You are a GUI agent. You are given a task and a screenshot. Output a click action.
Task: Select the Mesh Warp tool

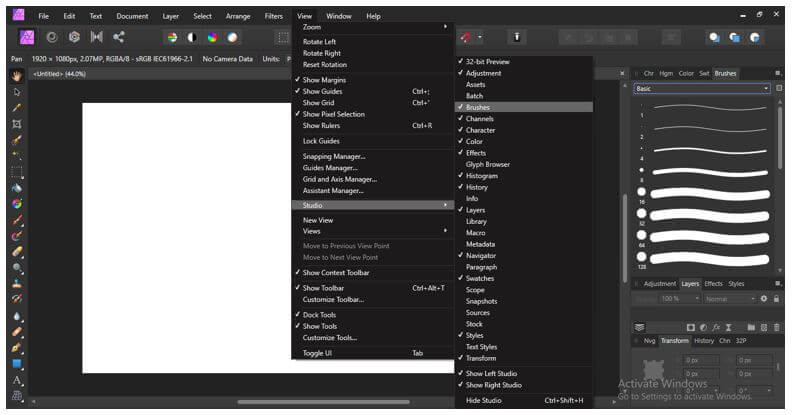[x=17, y=396]
